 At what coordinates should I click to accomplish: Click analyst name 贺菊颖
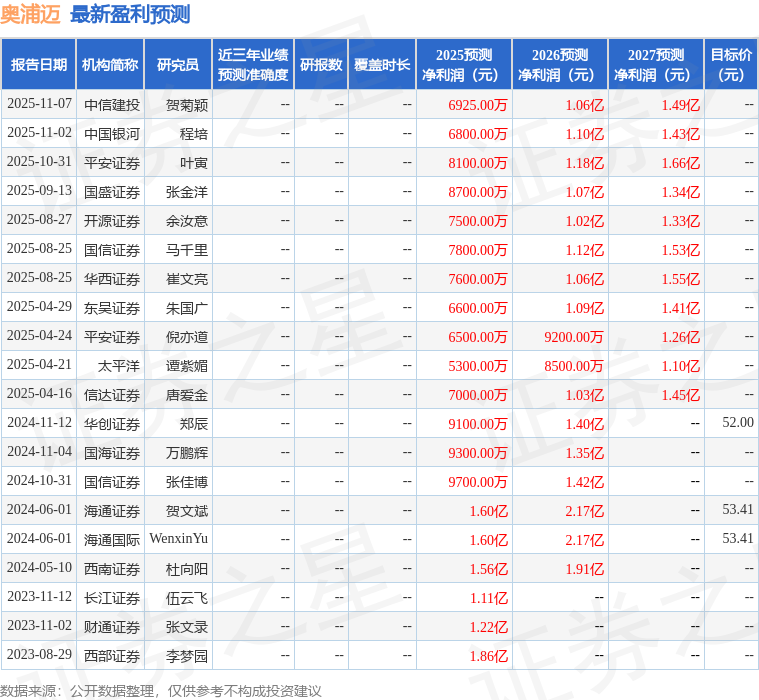(x=187, y=104)
